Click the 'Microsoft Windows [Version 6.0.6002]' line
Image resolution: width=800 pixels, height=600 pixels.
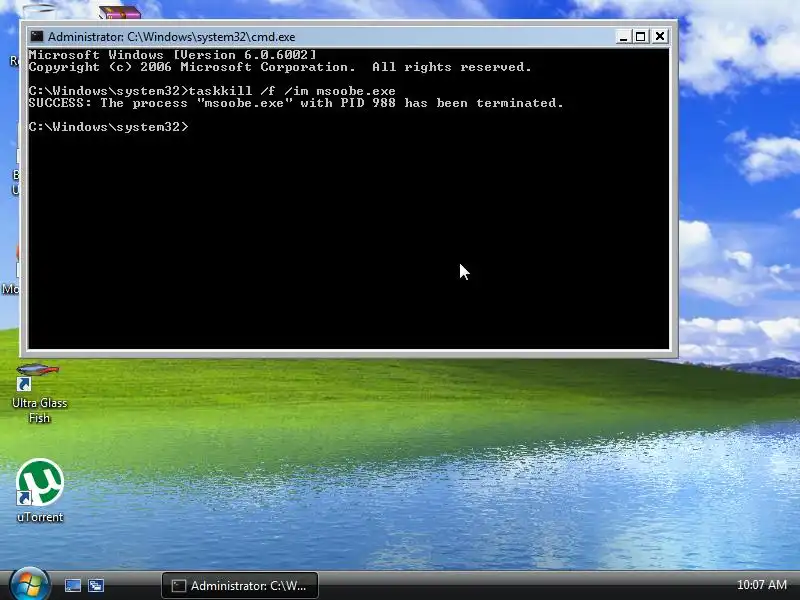172,55
